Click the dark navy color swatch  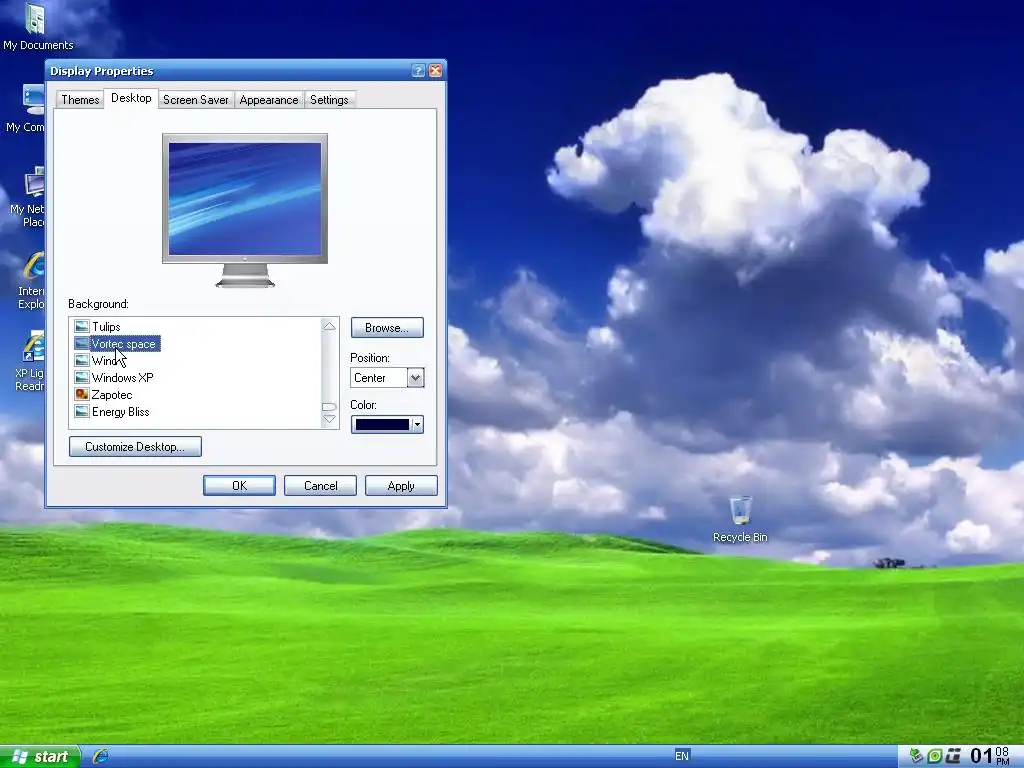(x=382, y=424)
